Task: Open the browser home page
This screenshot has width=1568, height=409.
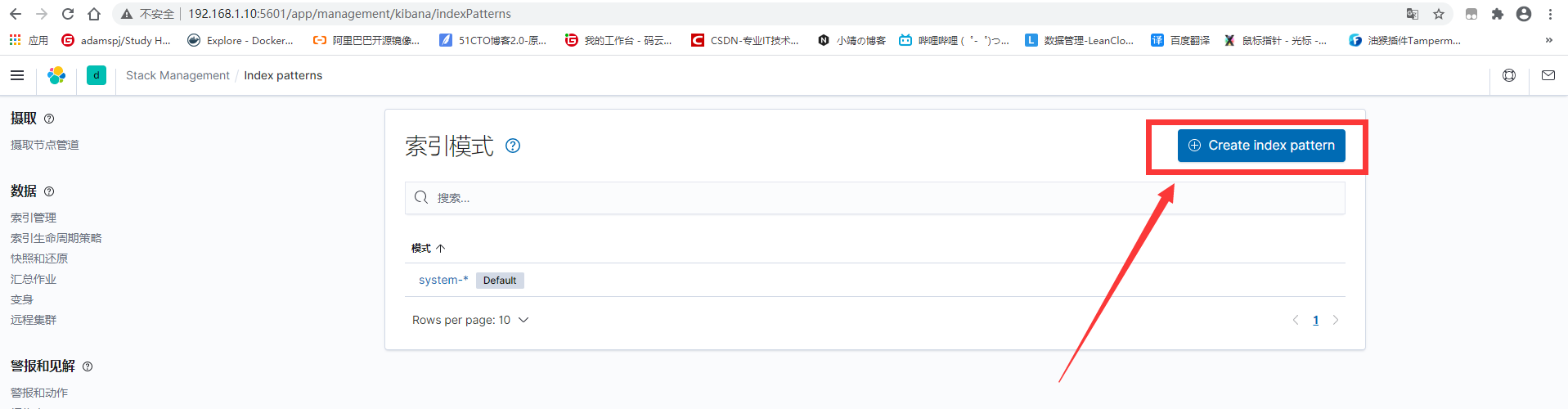Action: 94,14
